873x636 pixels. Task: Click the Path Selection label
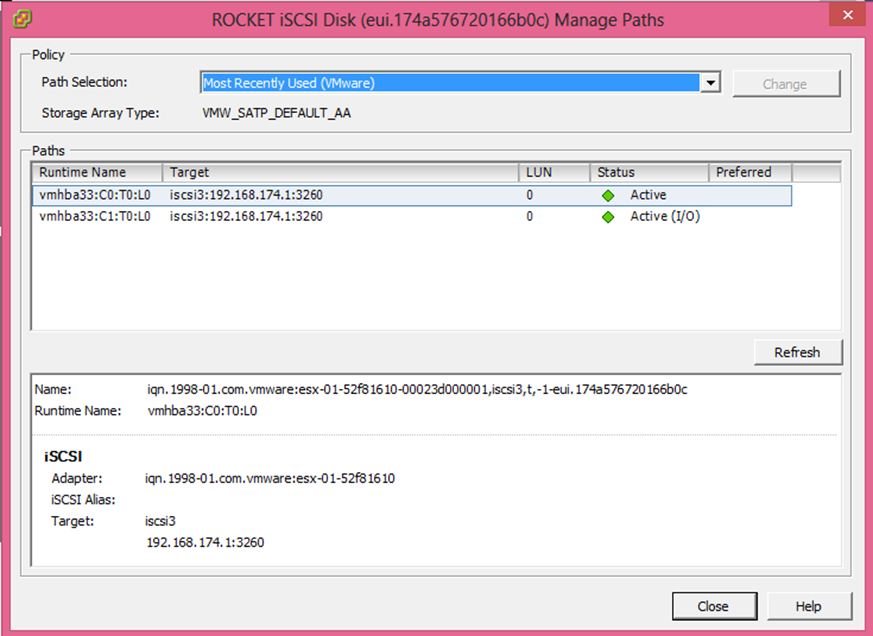pyautogui.click(x=84, y=82)
